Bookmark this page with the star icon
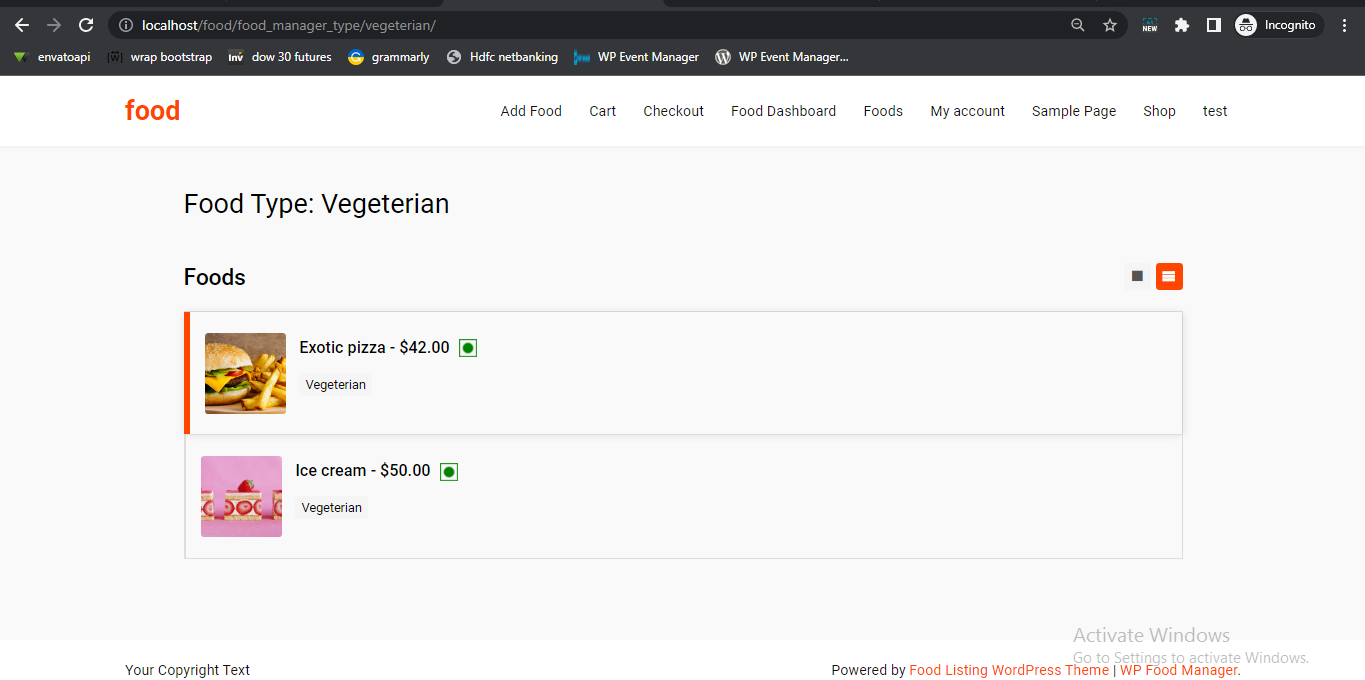This screenshot has height=680, width=1365. (x=1110, y=25)
